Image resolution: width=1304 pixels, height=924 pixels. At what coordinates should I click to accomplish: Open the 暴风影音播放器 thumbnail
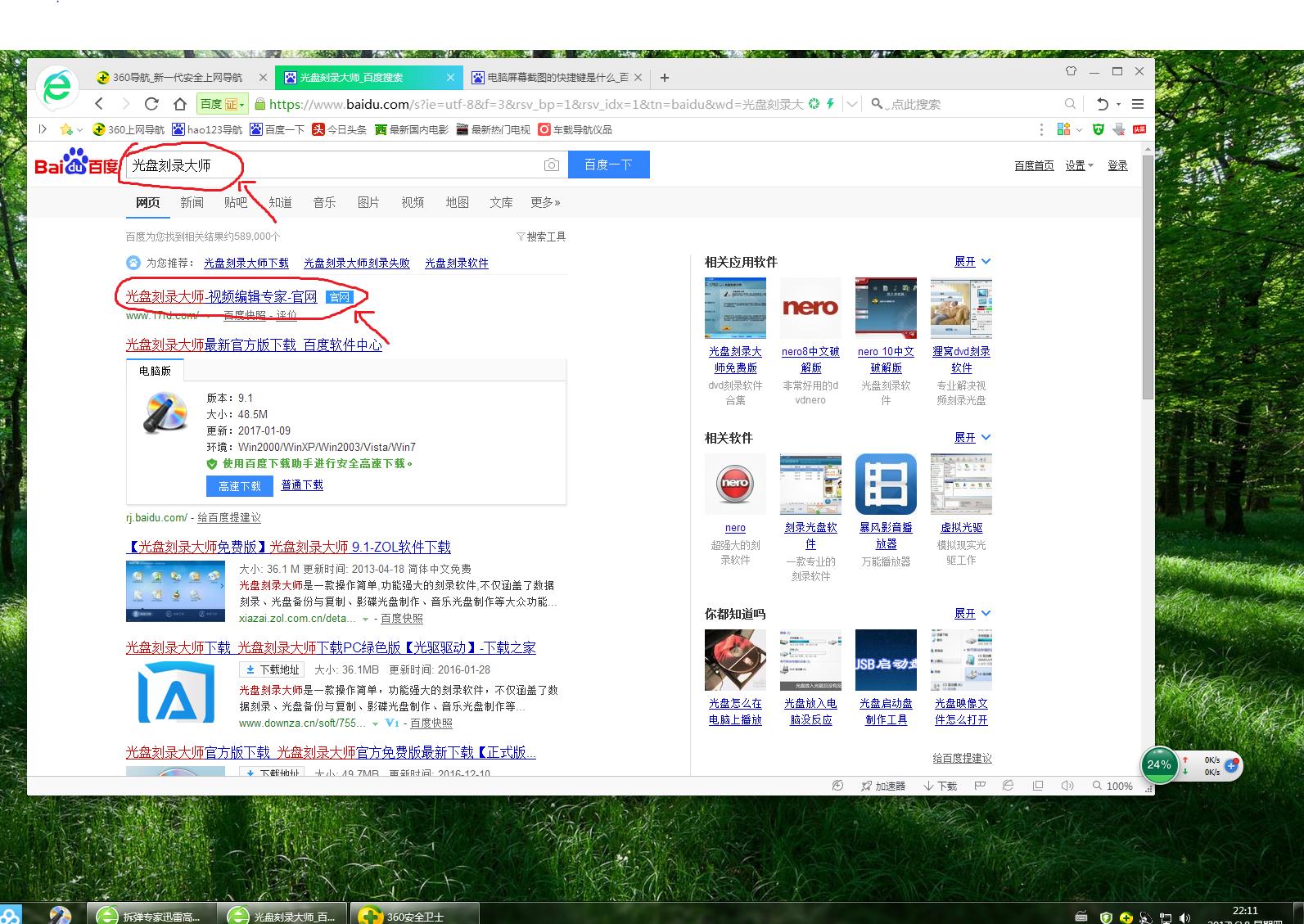coord(886,484)
